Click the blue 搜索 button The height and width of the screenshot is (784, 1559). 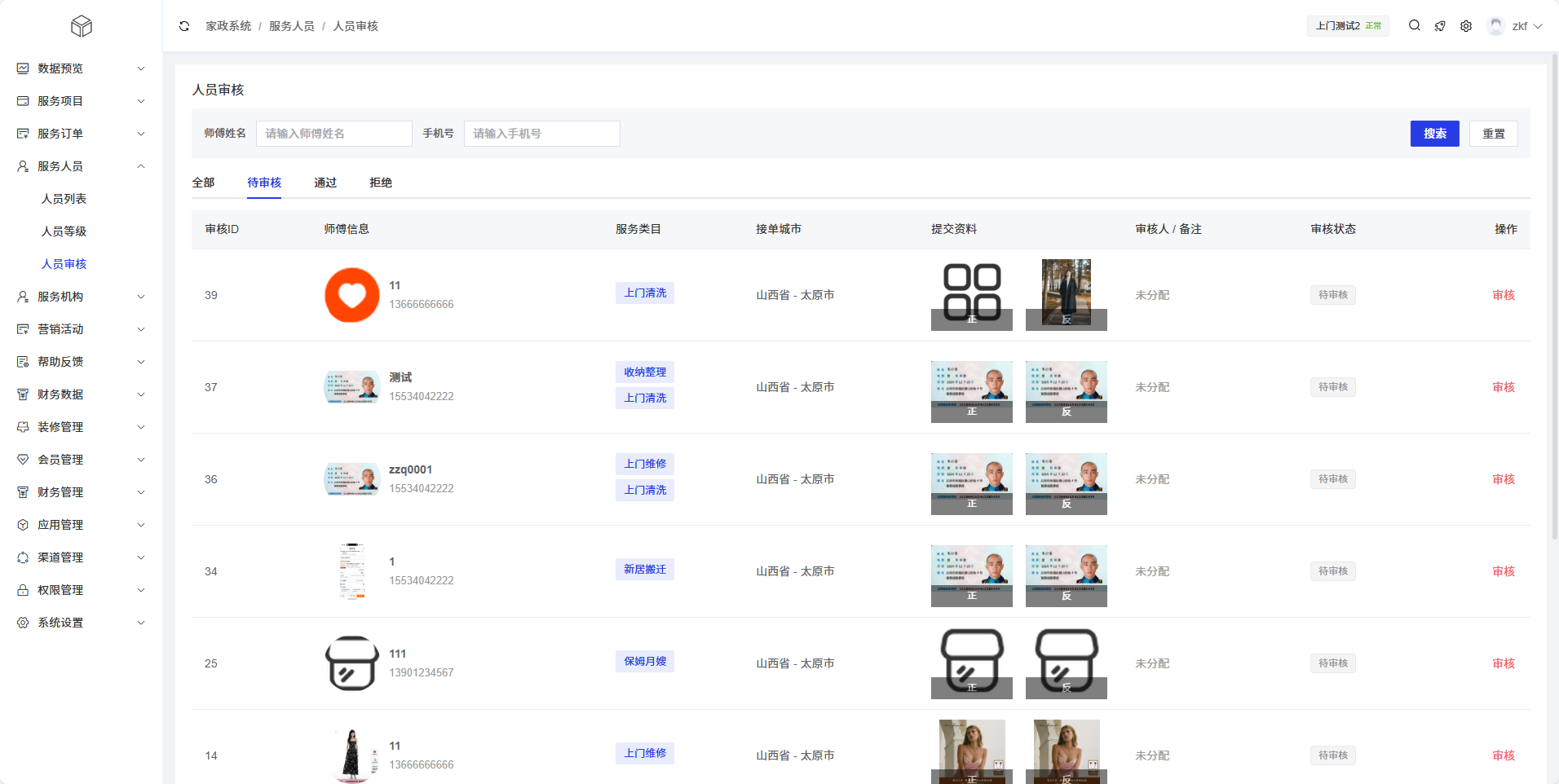[1434, 134]
